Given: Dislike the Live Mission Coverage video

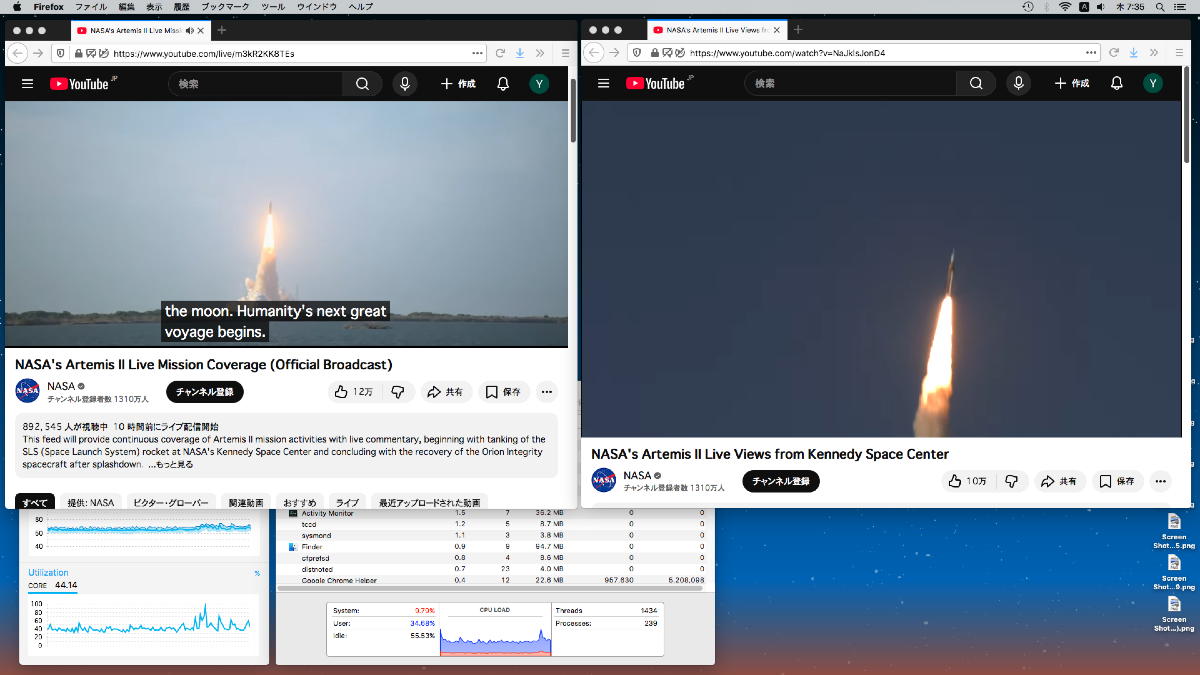Looking at the screenshot, I should [397, 392].
